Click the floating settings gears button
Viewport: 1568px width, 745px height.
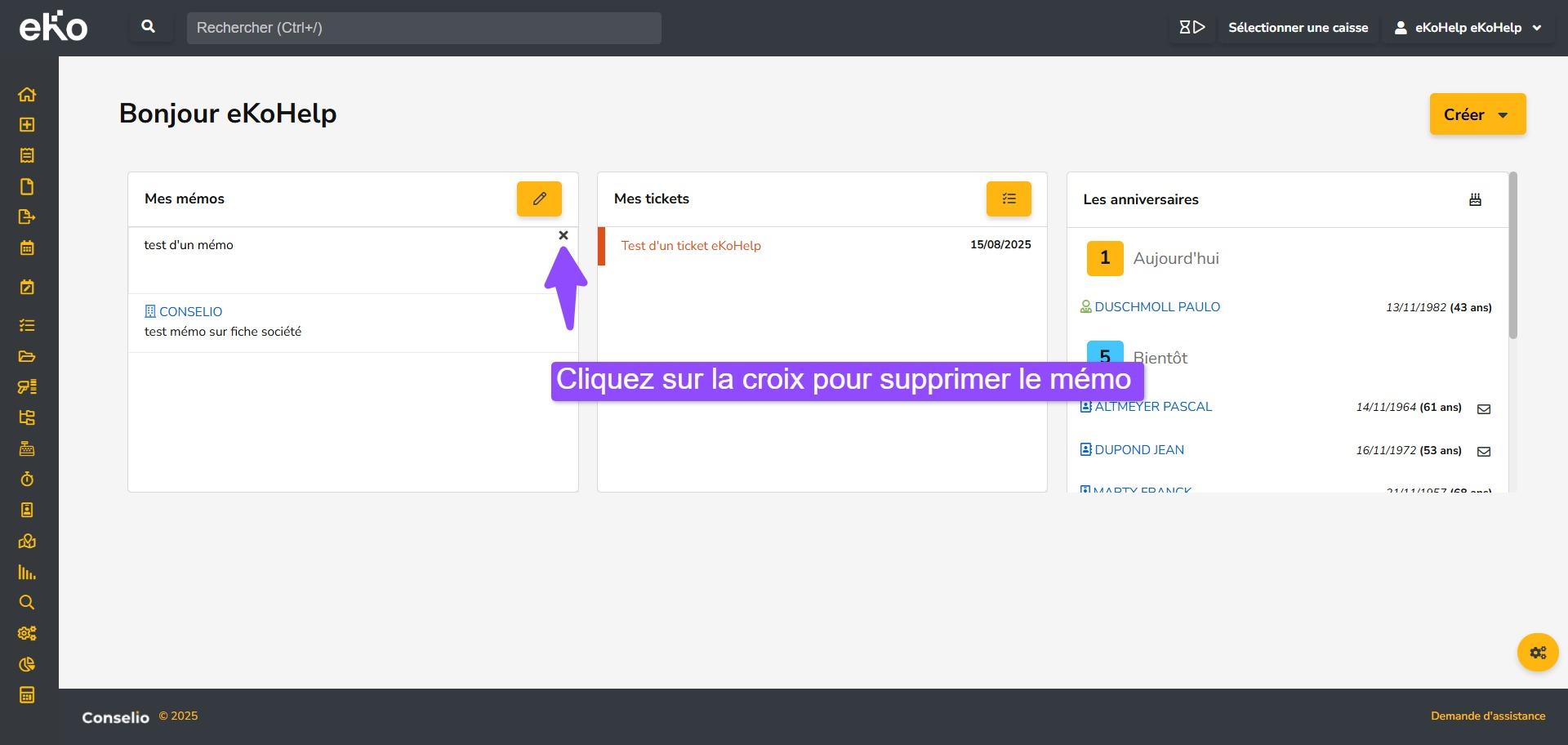click(1538, 653)
